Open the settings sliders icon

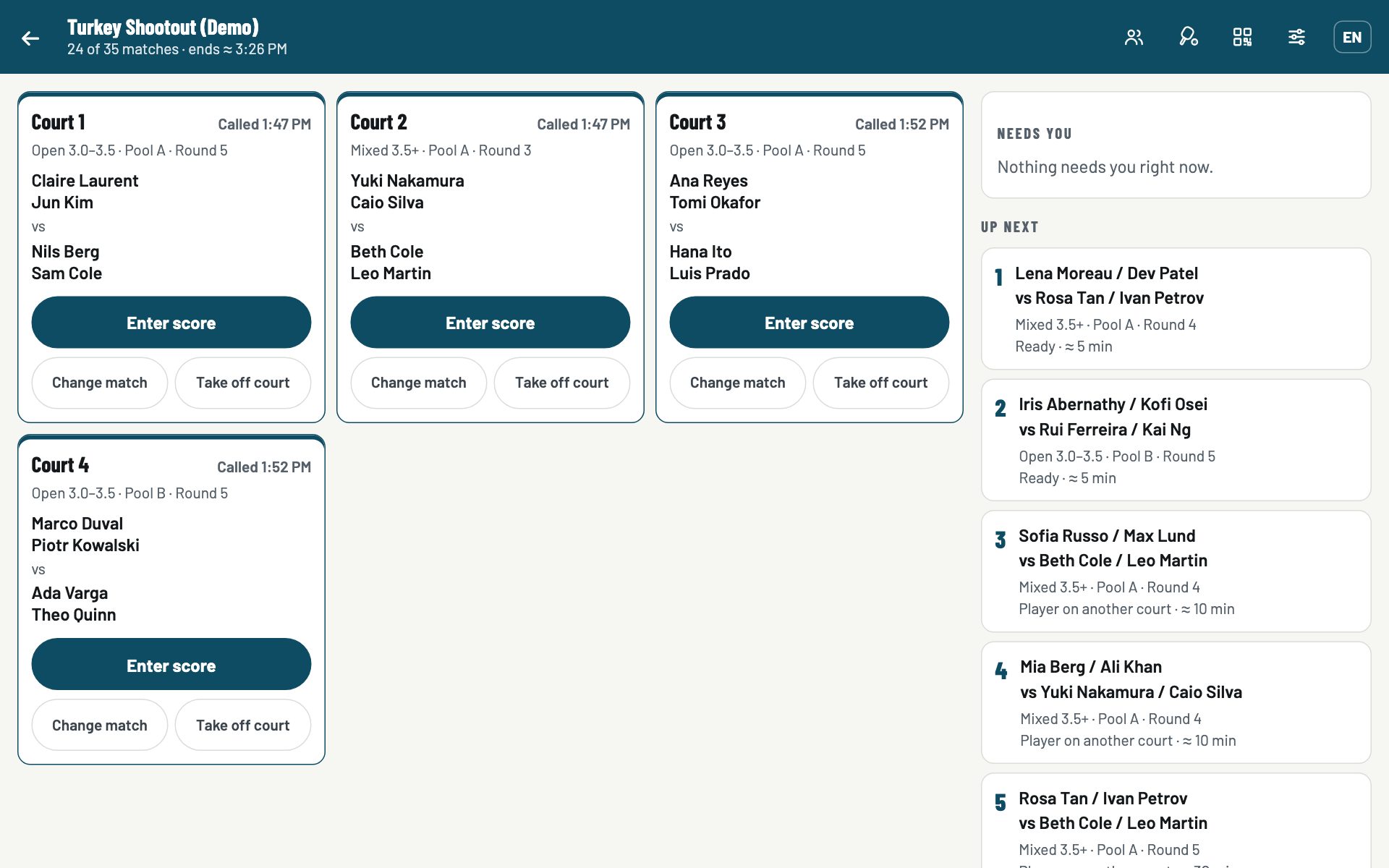click(1296, 37)
